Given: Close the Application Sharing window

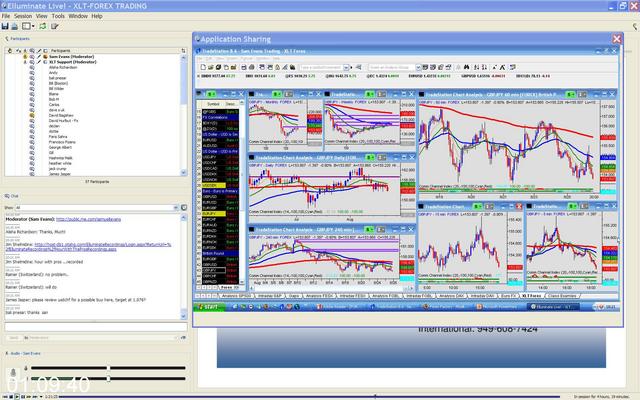Looking at the screenshot, I should tap(616, 39).
